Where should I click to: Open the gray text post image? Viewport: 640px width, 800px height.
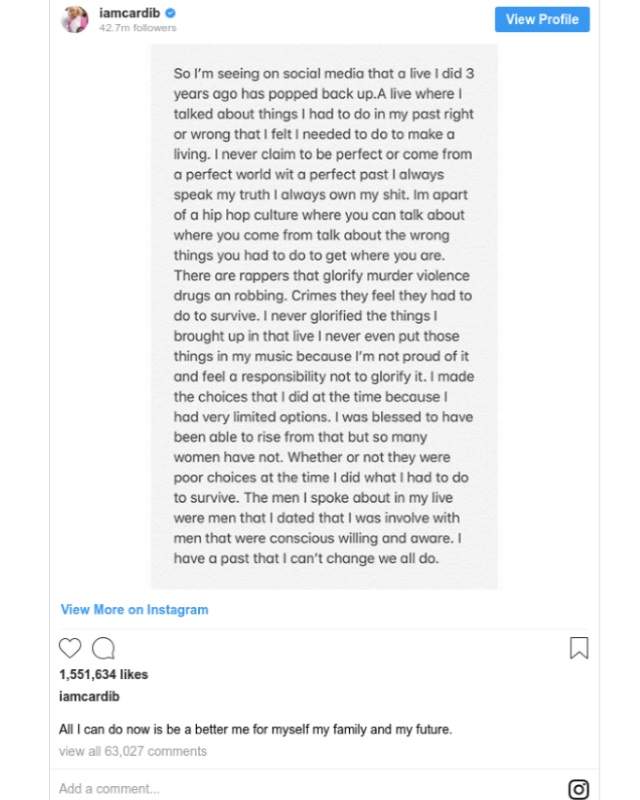pos(324,316)
